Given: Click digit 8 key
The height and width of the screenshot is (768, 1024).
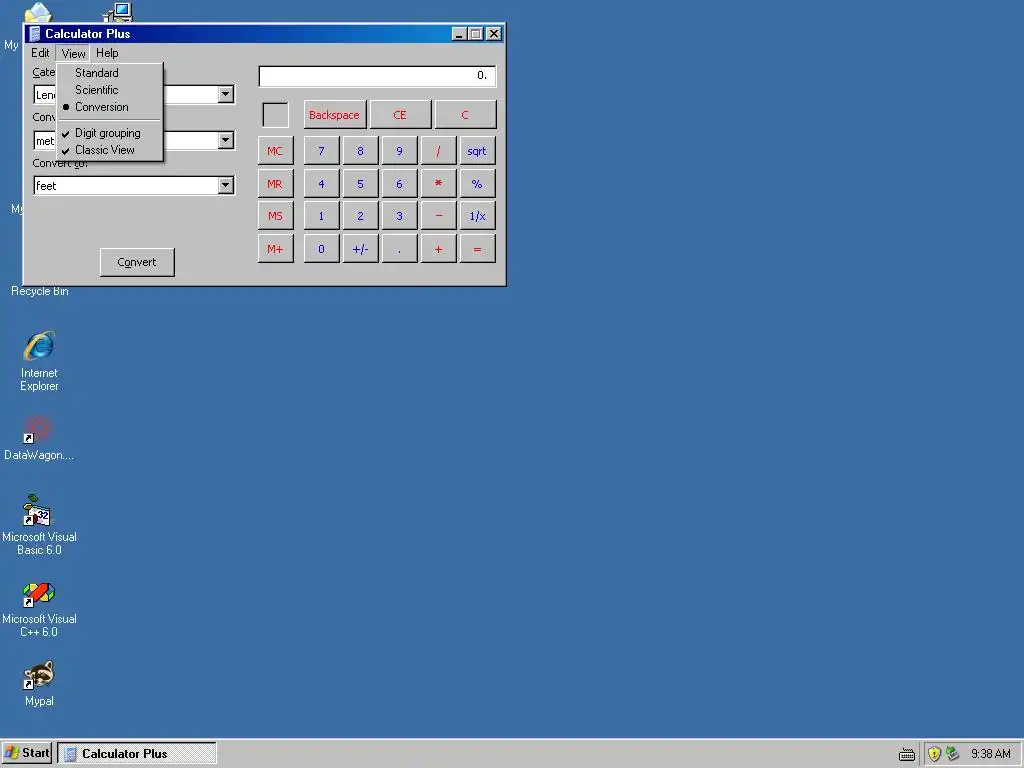Looking at the screenshot, I should [360, 151].
